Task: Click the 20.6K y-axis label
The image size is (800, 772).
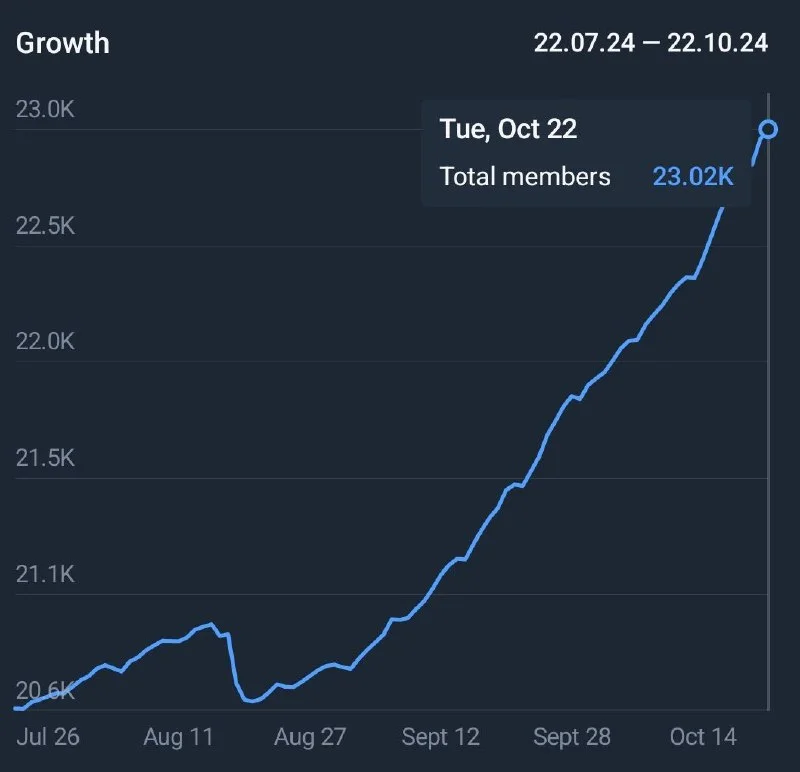Action: (45, 690)
